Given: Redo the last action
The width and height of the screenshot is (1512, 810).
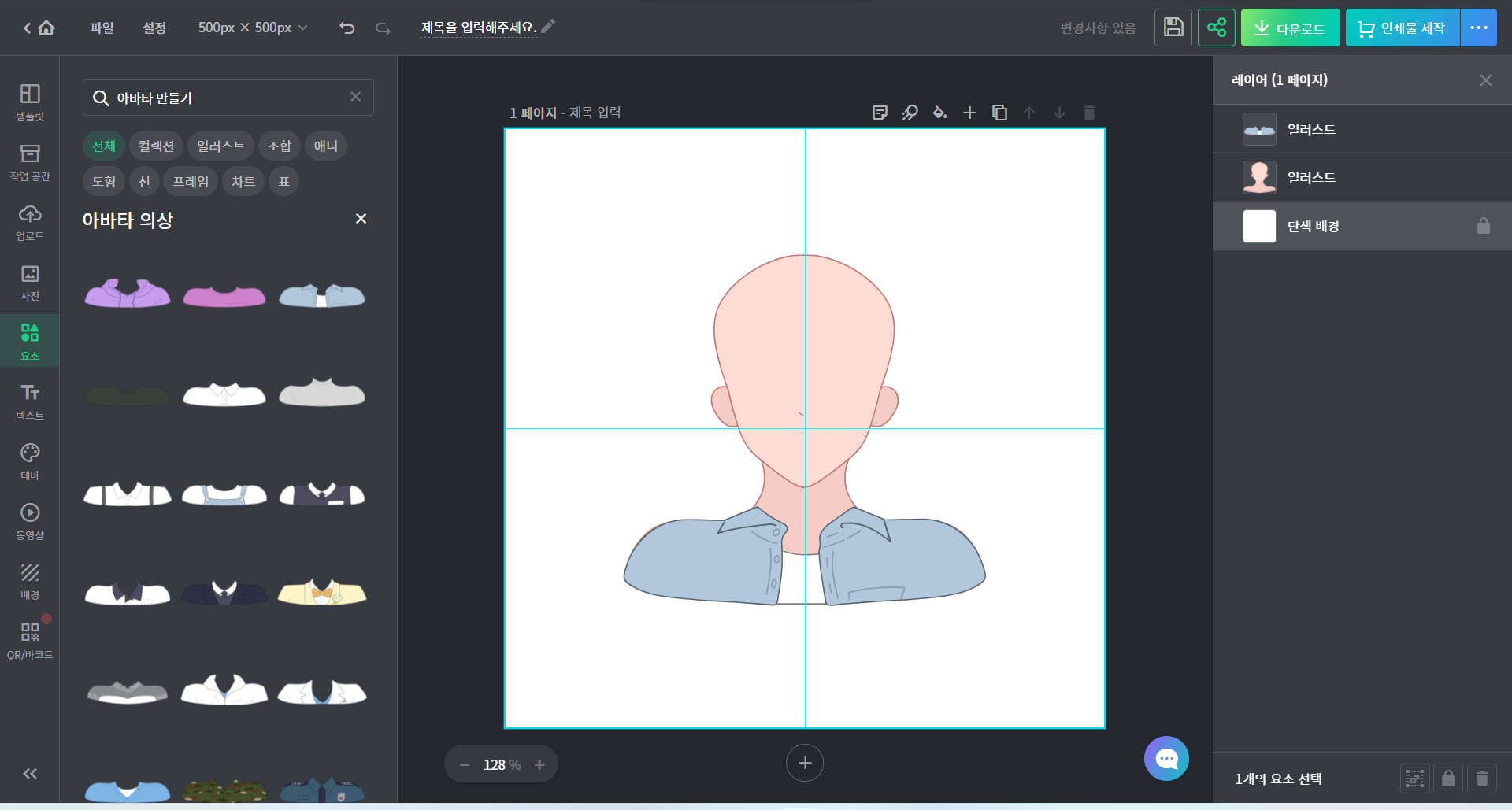Looking at the screenshot, I should pos(383,28).
